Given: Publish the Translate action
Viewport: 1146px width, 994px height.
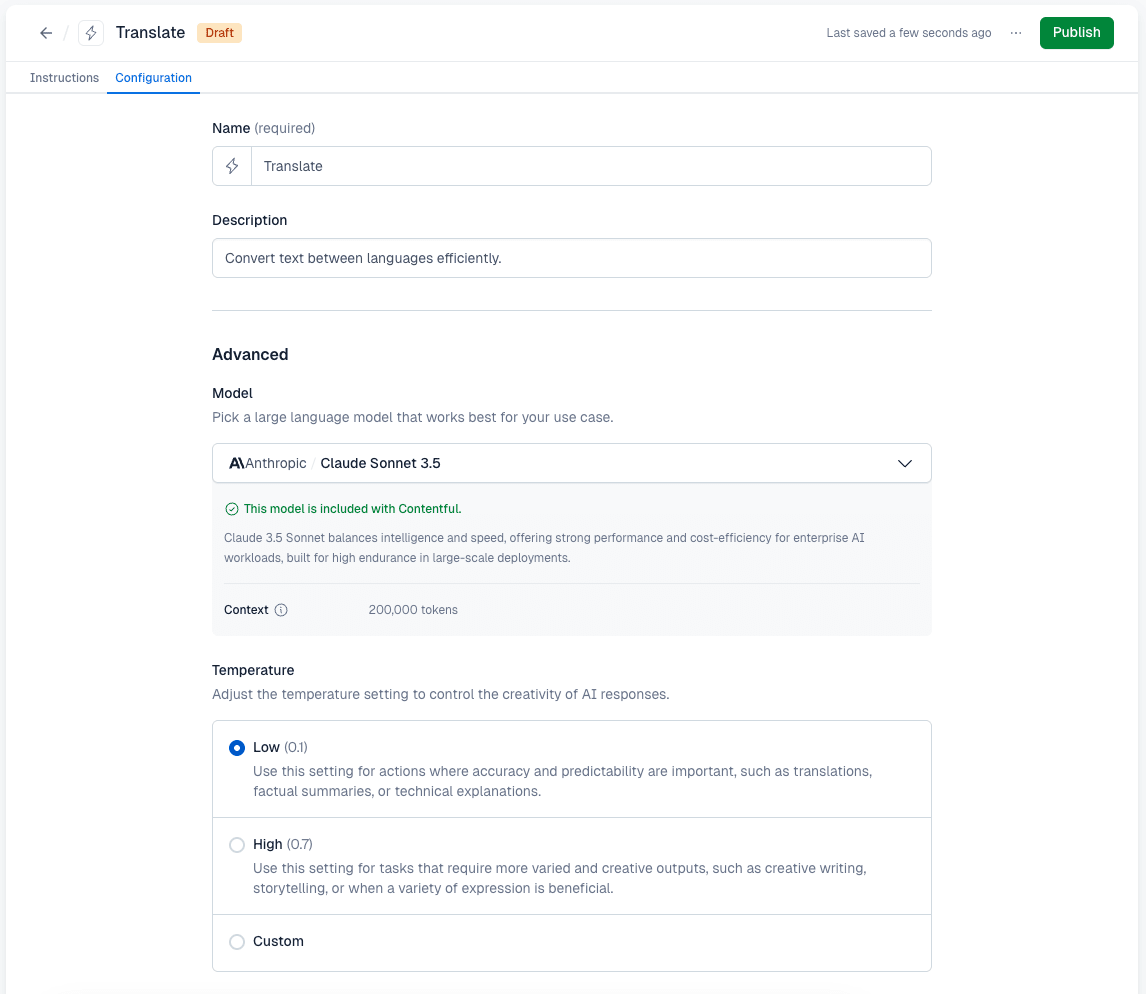Looking at the screenshot, I should (x=1077, y=33).
